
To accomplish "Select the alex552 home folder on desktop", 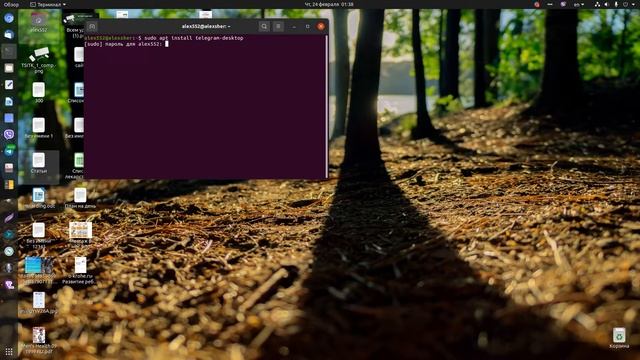I will click(39, 22).
